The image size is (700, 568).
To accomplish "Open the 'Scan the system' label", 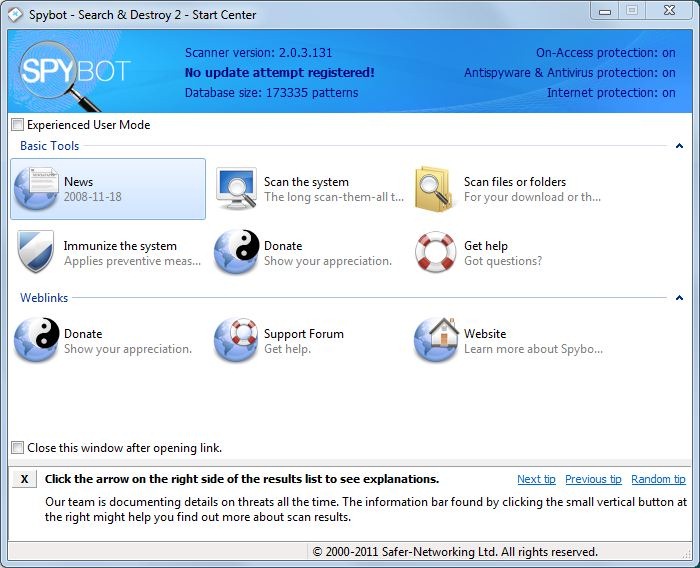I will tap(306, 182).
